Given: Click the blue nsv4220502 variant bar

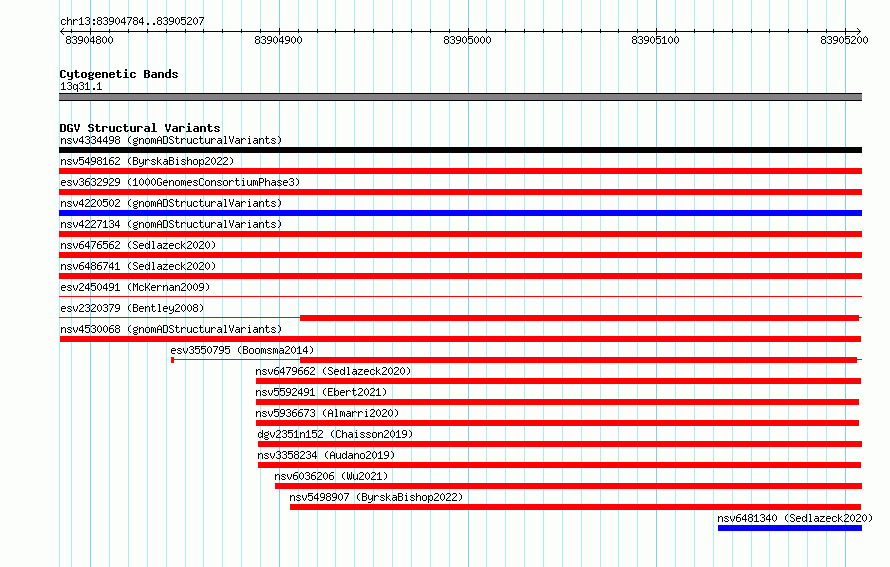Looking at the screenshot, I should pos(460,213).
